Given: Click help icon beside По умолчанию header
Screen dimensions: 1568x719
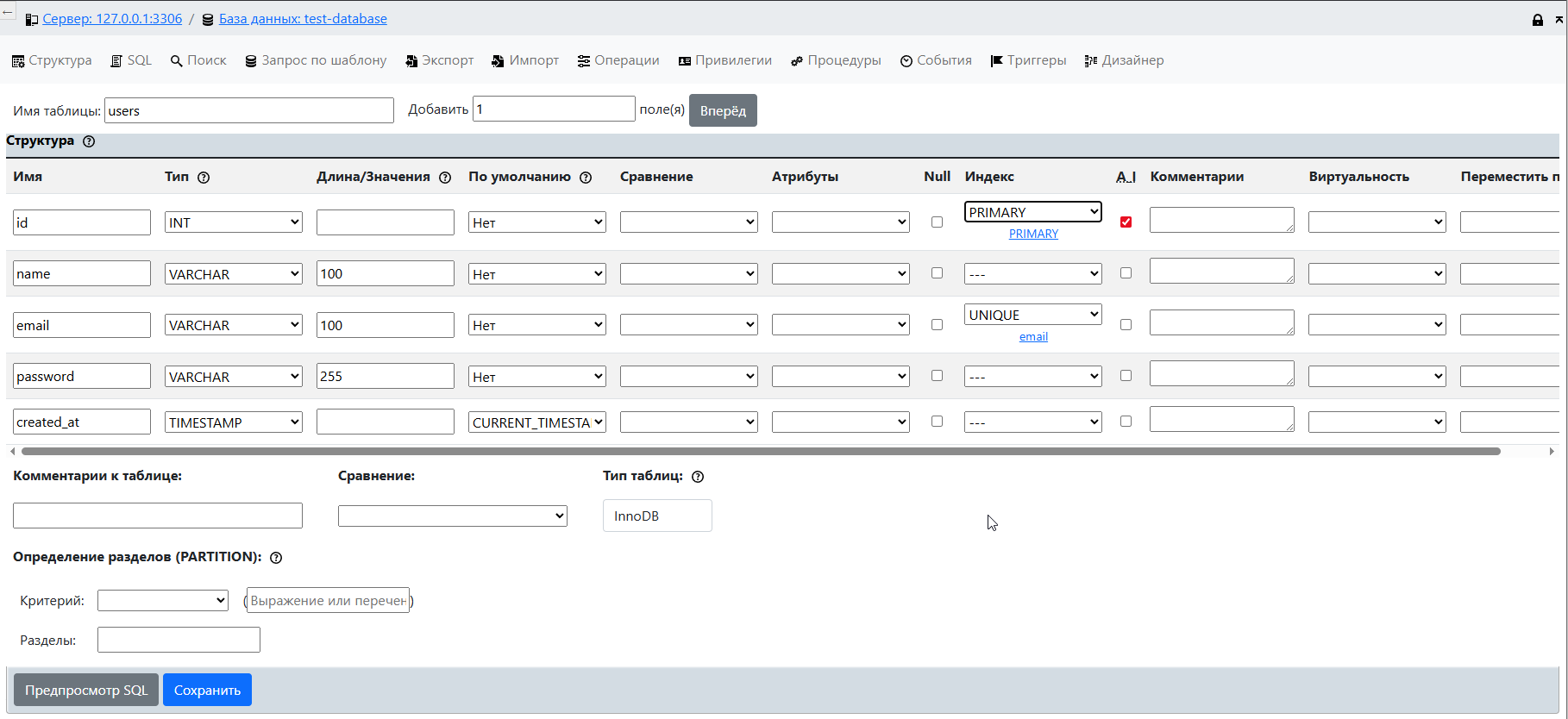Looking at the screenshot, I should pyautogui.click(x=586, y=178).
